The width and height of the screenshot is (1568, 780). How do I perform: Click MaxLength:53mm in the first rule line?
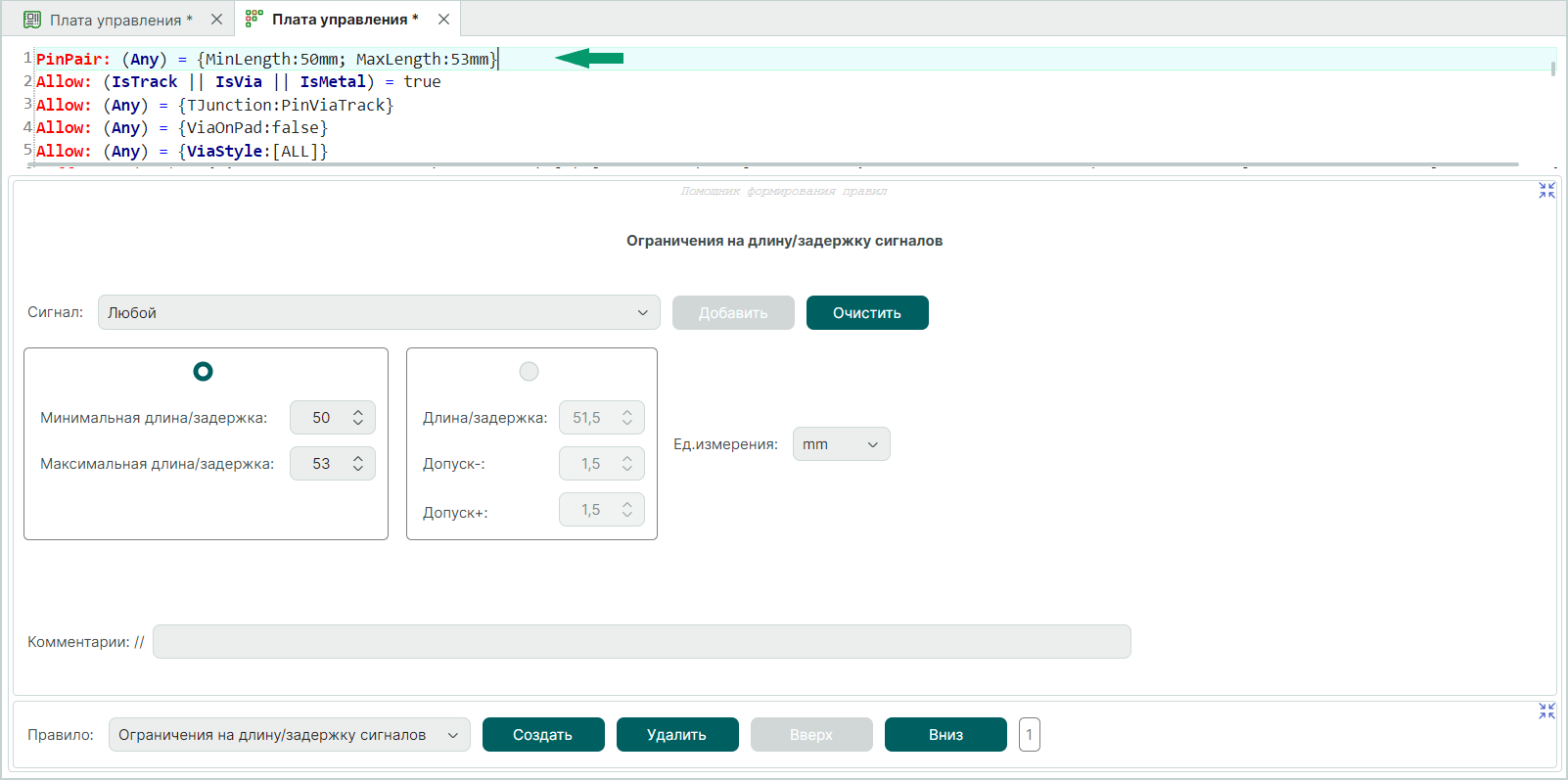point(423,59)
